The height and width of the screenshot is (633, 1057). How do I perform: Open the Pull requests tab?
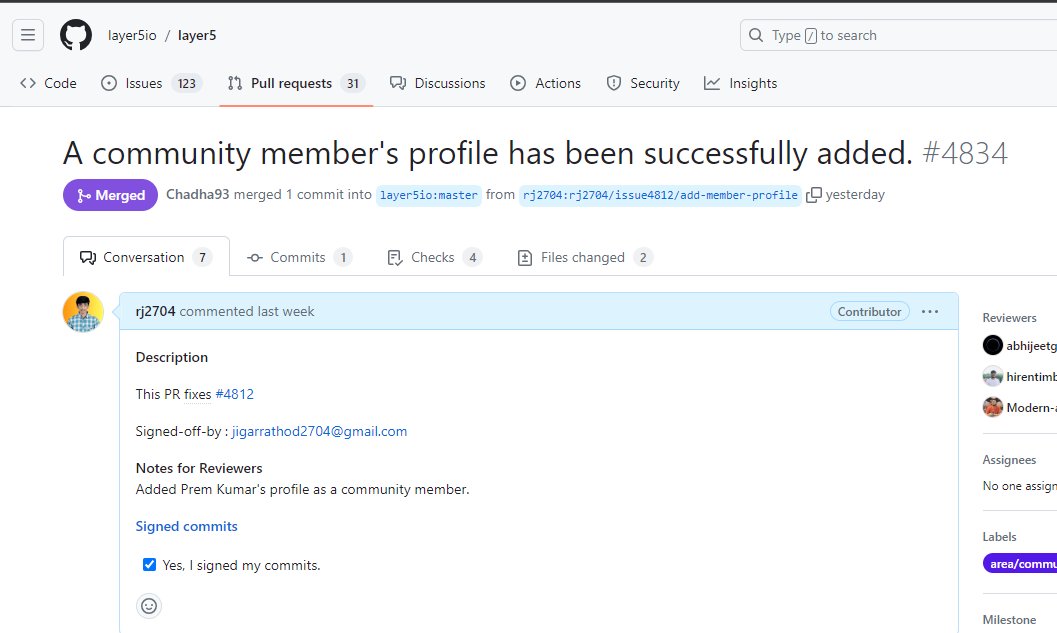296,84
